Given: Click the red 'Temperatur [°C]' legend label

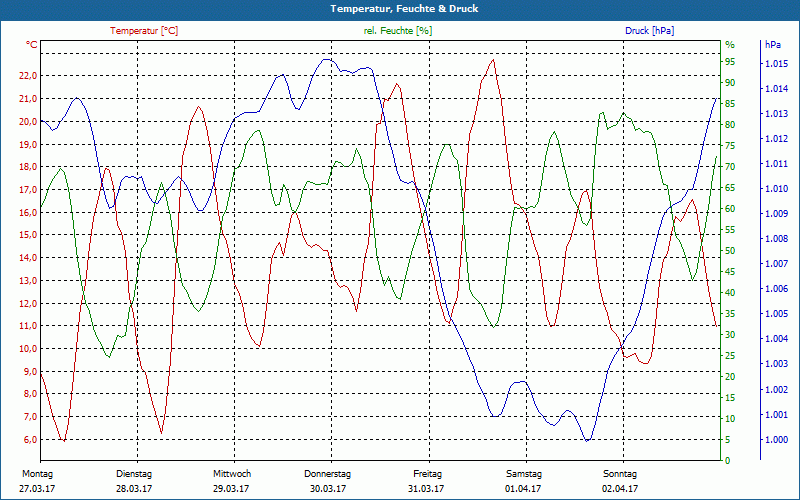Looking at the screenshot, I should click(x=144, y=31).
